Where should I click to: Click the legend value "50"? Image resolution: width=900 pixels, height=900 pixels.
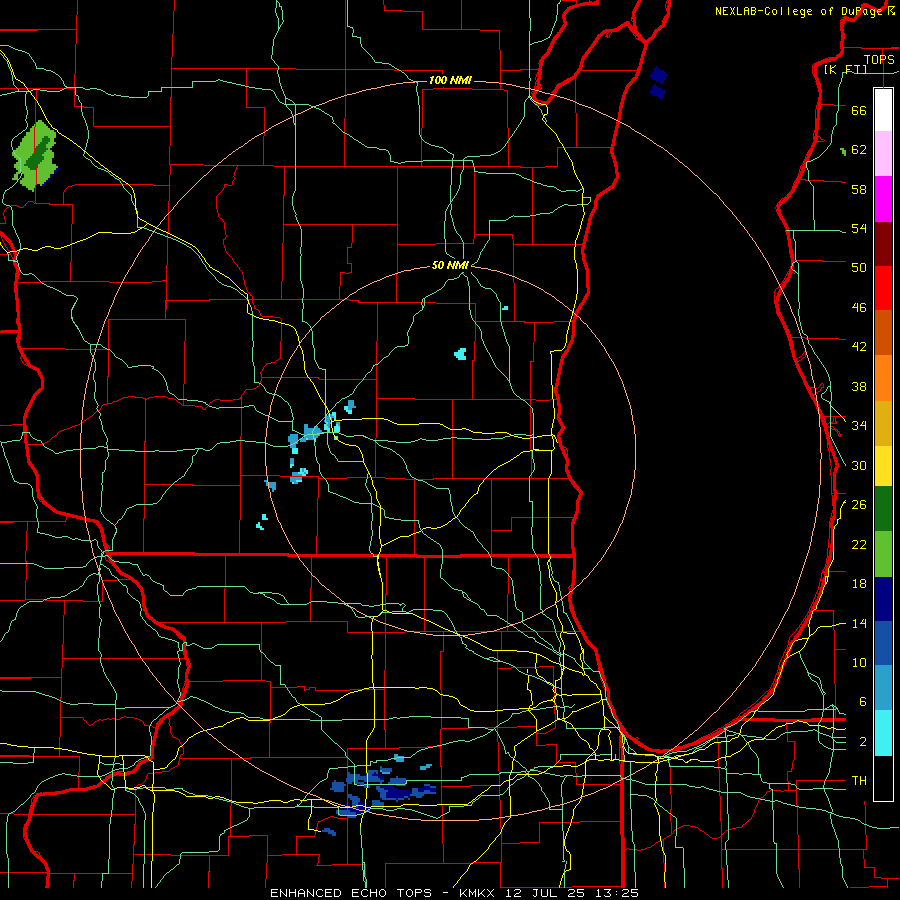click(x=859, y=267)
